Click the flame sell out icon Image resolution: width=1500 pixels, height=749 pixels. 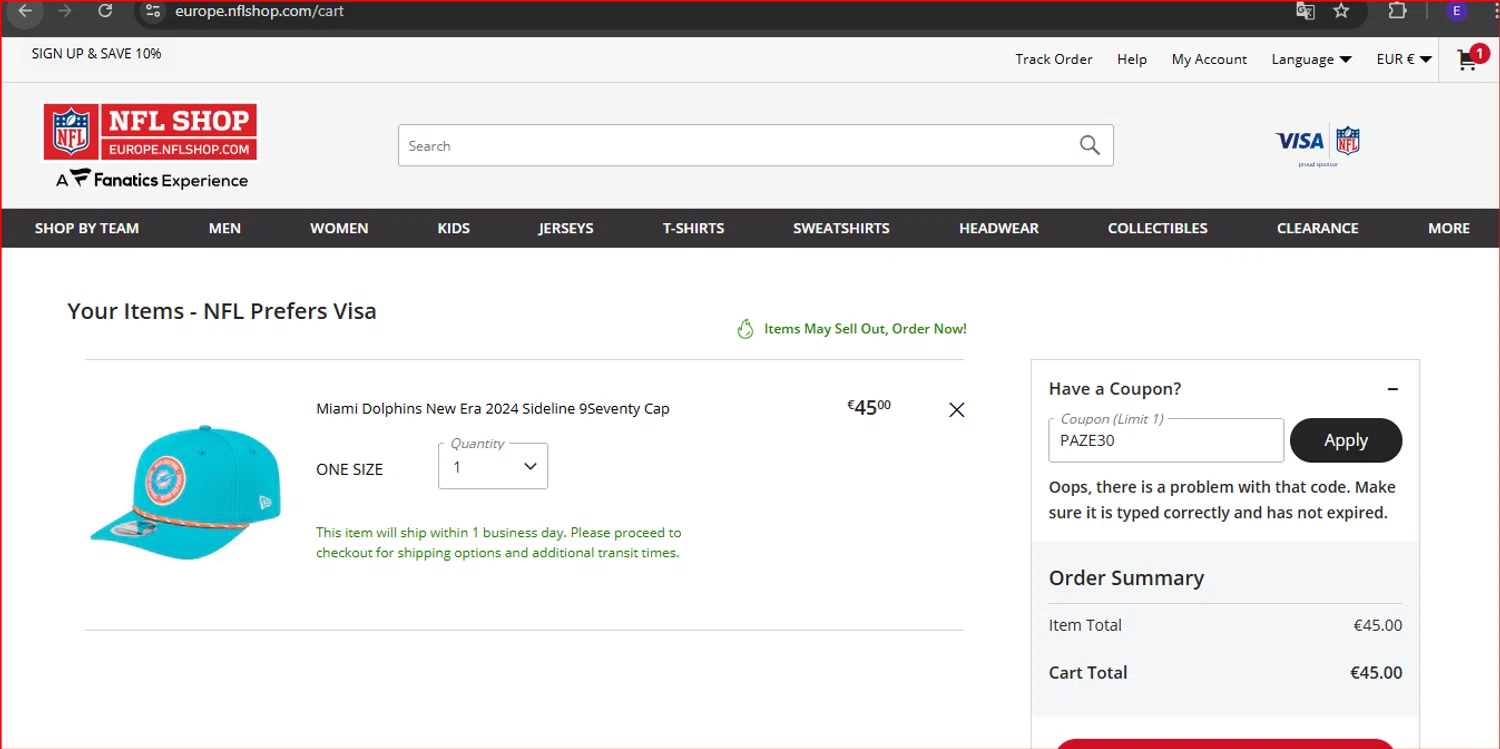745,329
